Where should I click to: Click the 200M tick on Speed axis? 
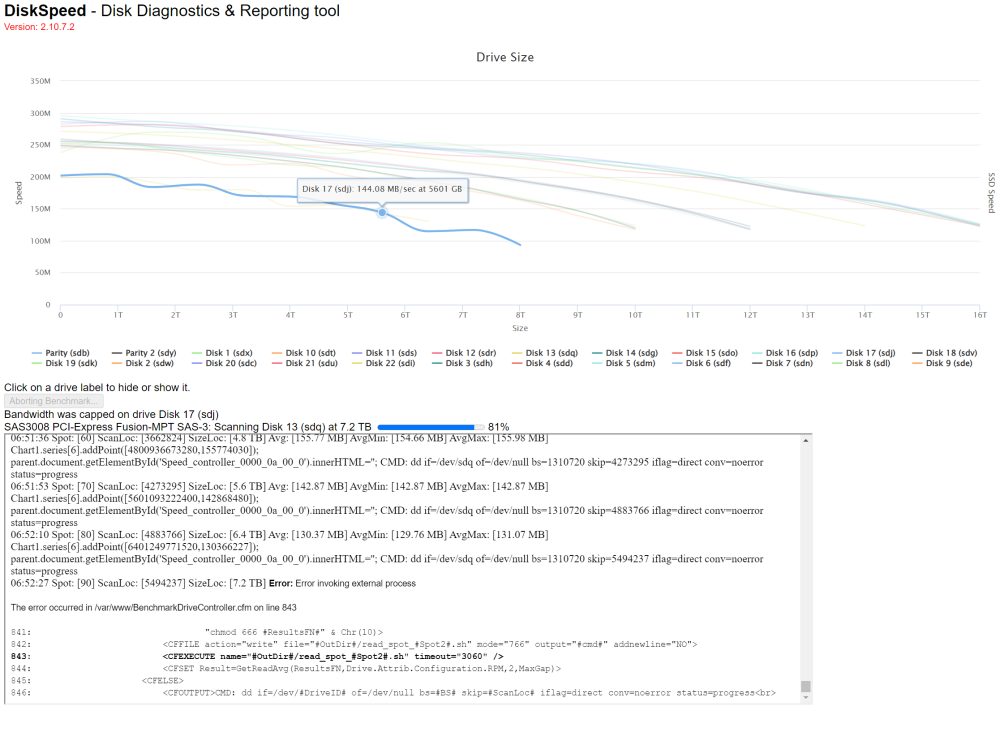pyautogui.click(x=40, y=177)
